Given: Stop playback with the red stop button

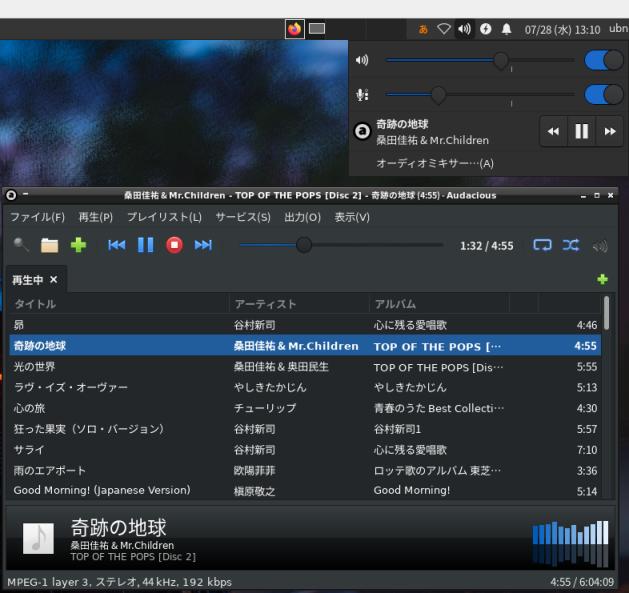Looking at the screenshot, I should tap(174, 245).
